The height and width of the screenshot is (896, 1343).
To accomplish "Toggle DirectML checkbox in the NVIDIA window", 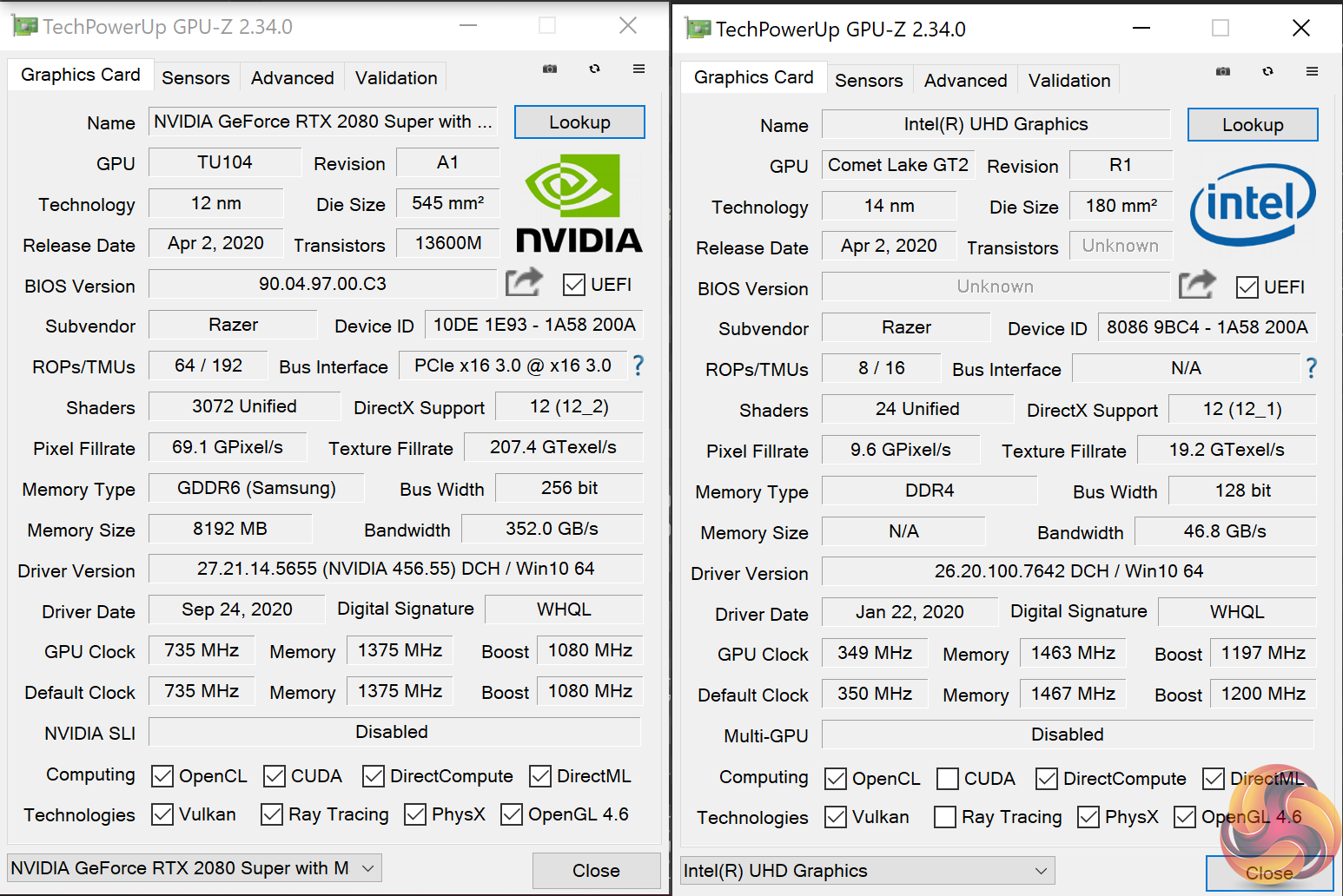I will coord(539,776).
